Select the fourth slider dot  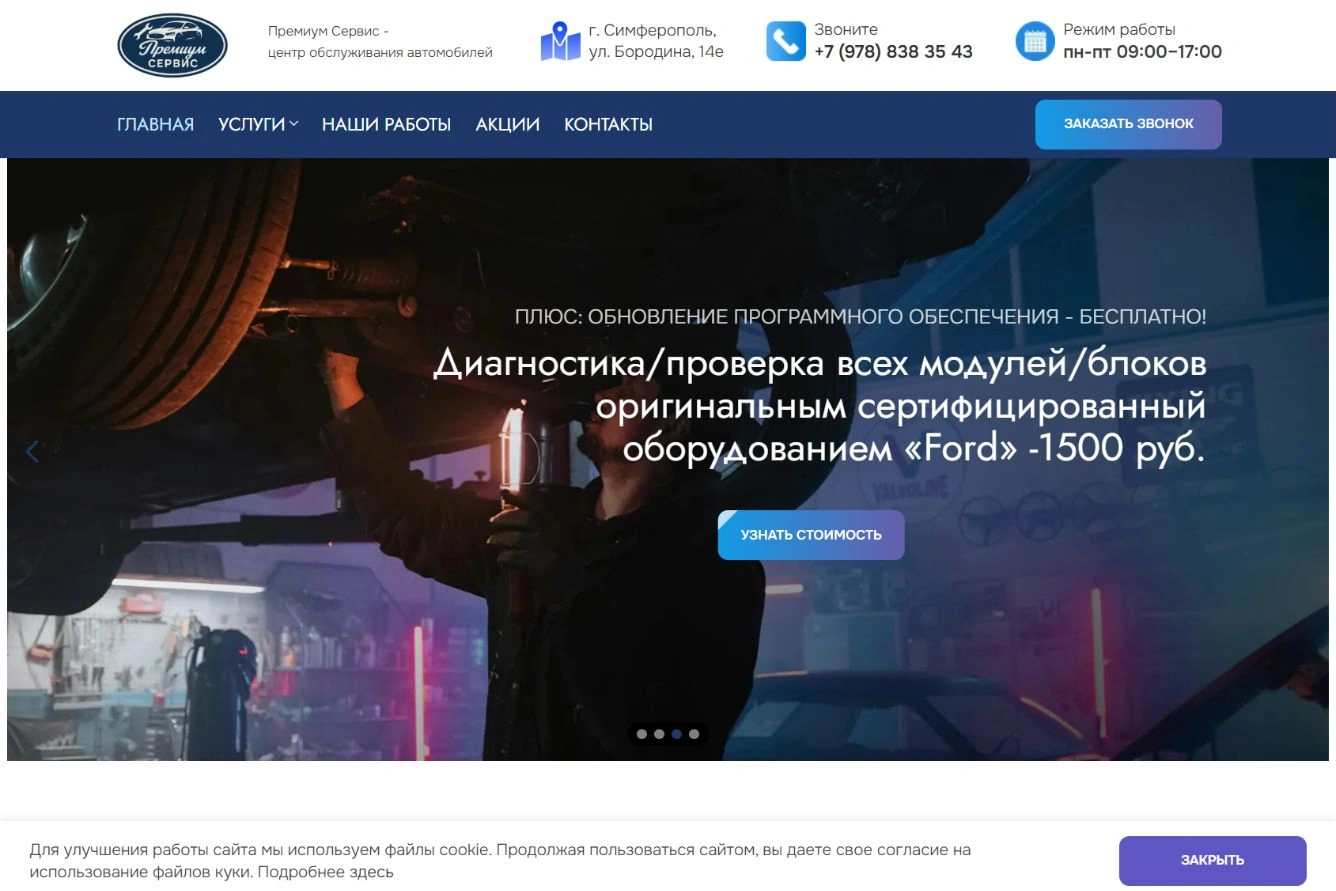click(x=694, y=734)
